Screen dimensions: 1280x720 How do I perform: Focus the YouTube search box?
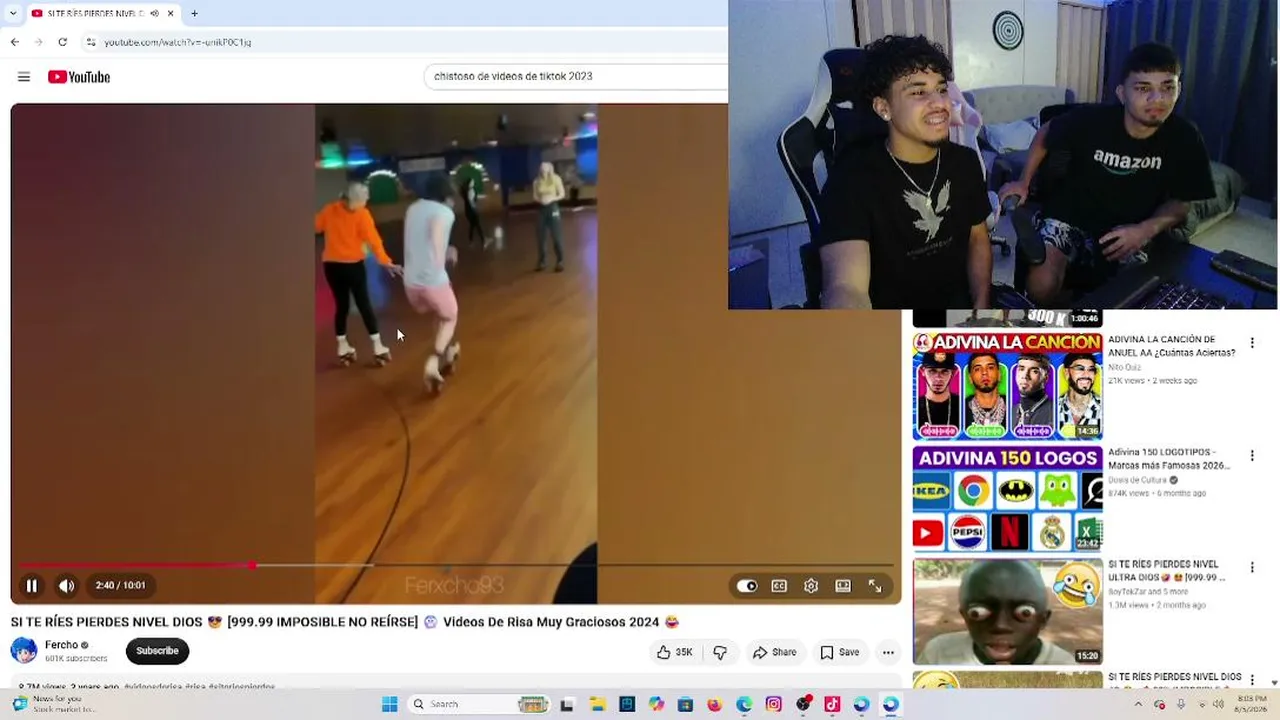[x=576, y=76]
